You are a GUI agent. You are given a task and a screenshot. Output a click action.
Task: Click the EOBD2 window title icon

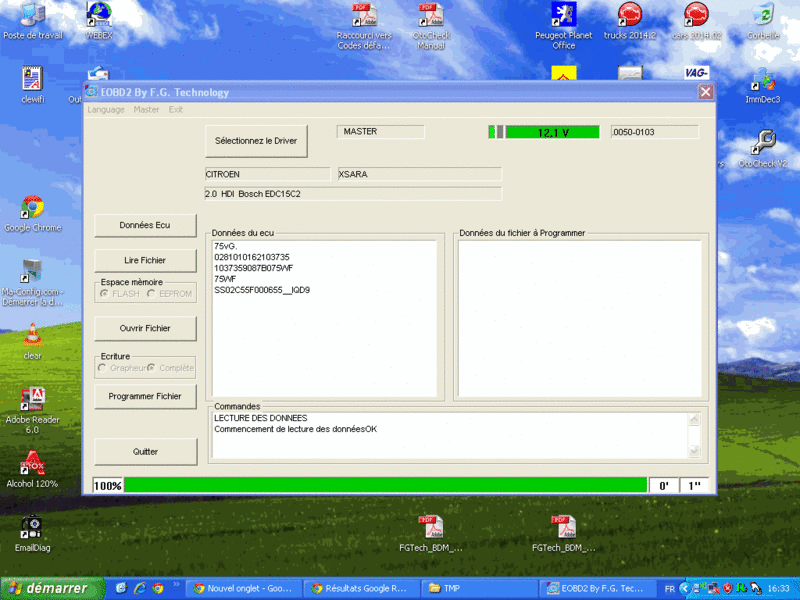tap(92, 92)
